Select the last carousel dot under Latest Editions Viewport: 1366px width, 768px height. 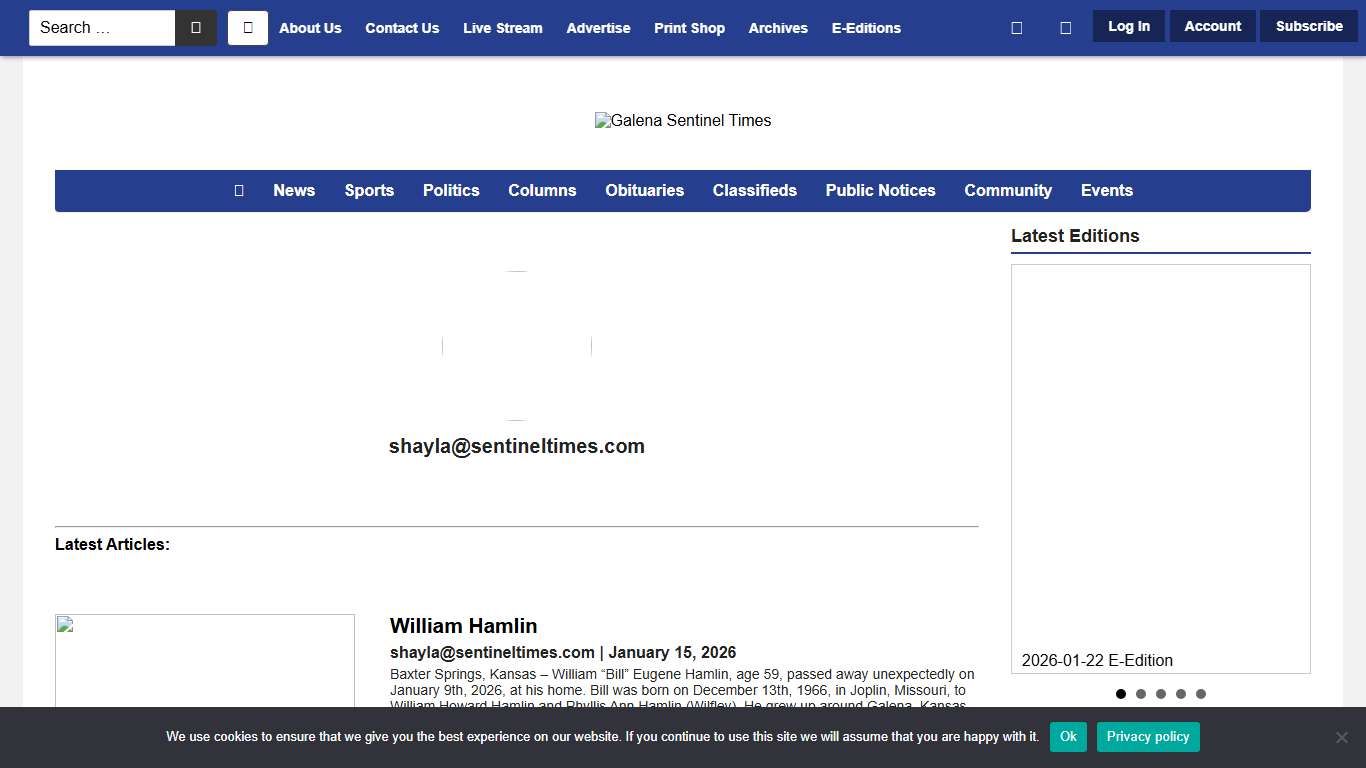[x=1201, y=694]
